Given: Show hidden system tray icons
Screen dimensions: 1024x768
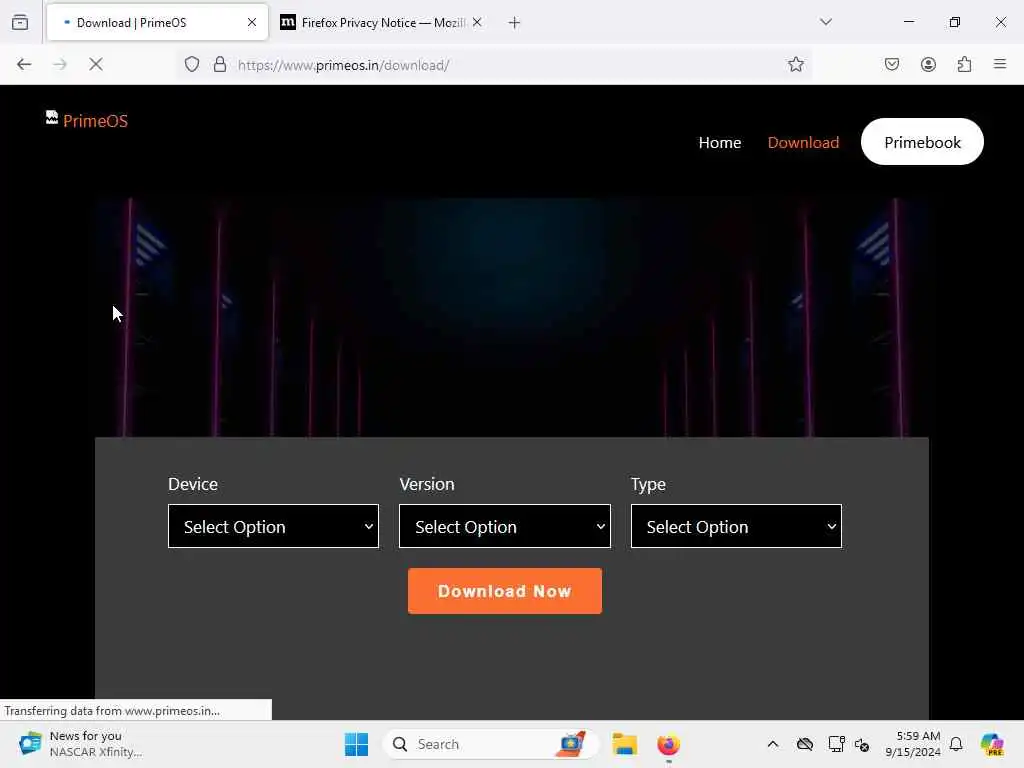Looking at the screenshot, I should click(x=773, y=744).
